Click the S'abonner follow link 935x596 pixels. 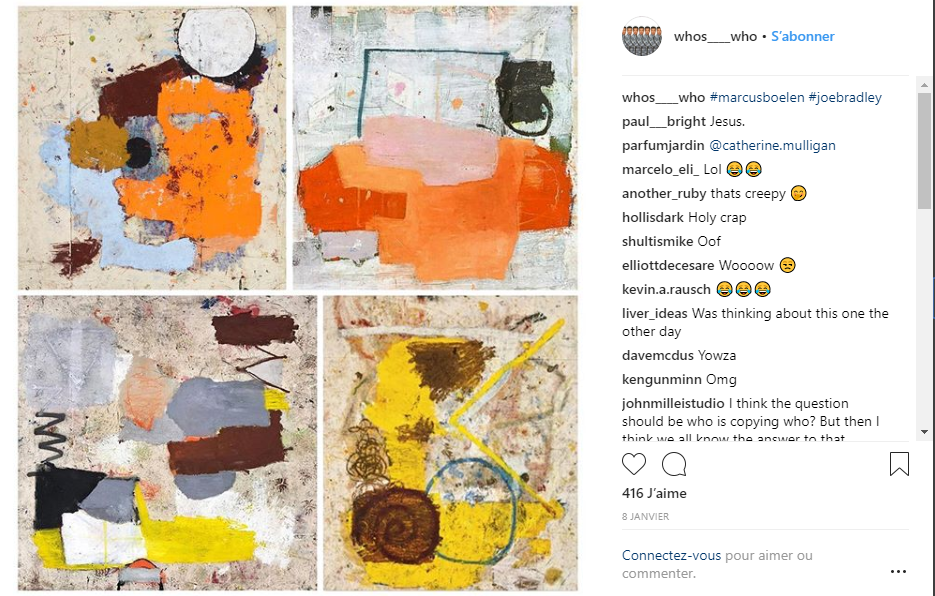tap(803, 36)
